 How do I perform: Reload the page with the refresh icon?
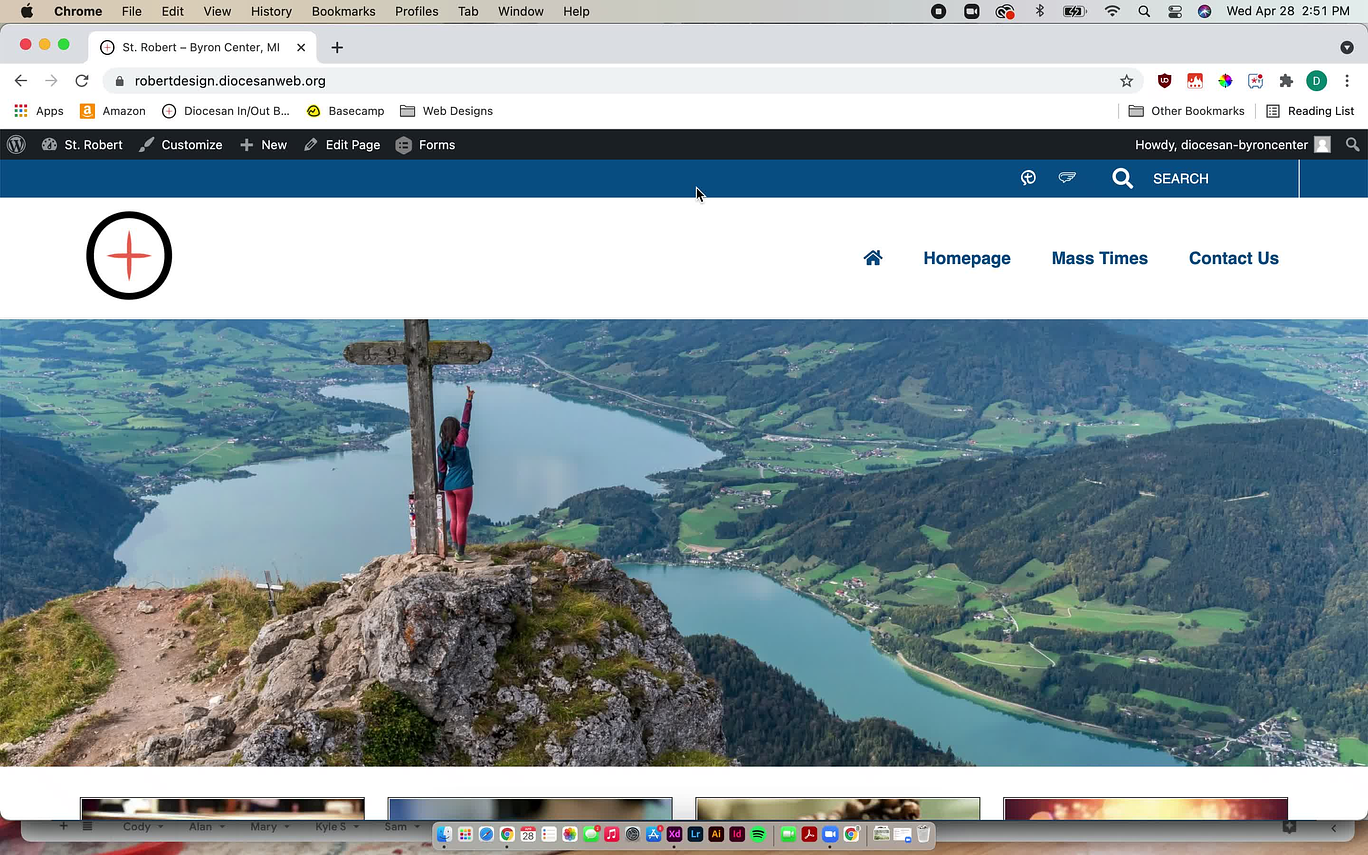coord(82,81)
